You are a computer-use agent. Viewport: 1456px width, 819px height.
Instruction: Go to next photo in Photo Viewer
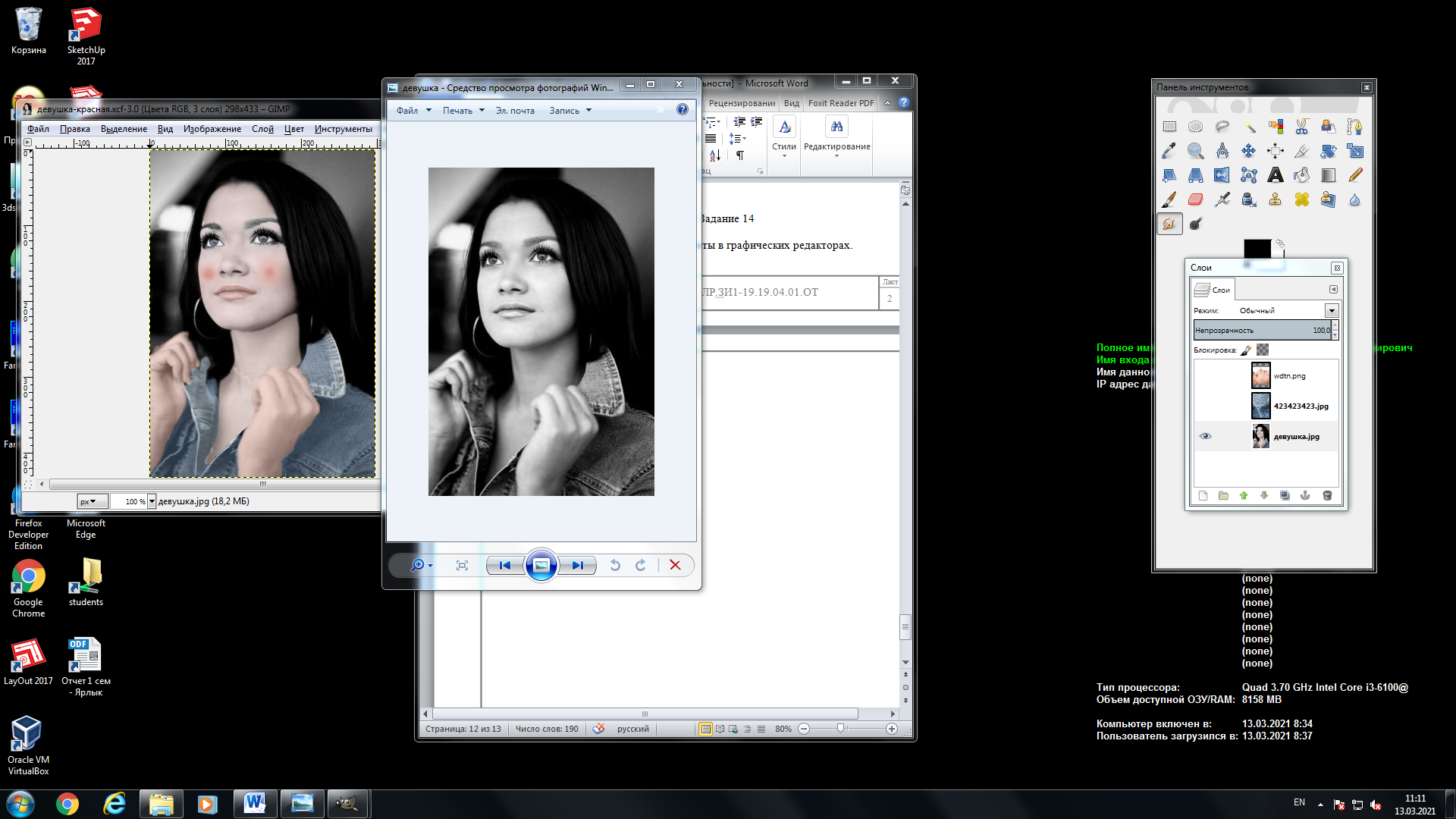tap(578, 565)
